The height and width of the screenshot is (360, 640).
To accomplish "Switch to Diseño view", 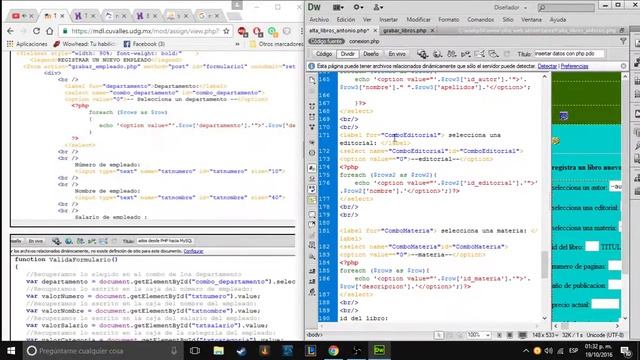I will click(x=371, y=54).
